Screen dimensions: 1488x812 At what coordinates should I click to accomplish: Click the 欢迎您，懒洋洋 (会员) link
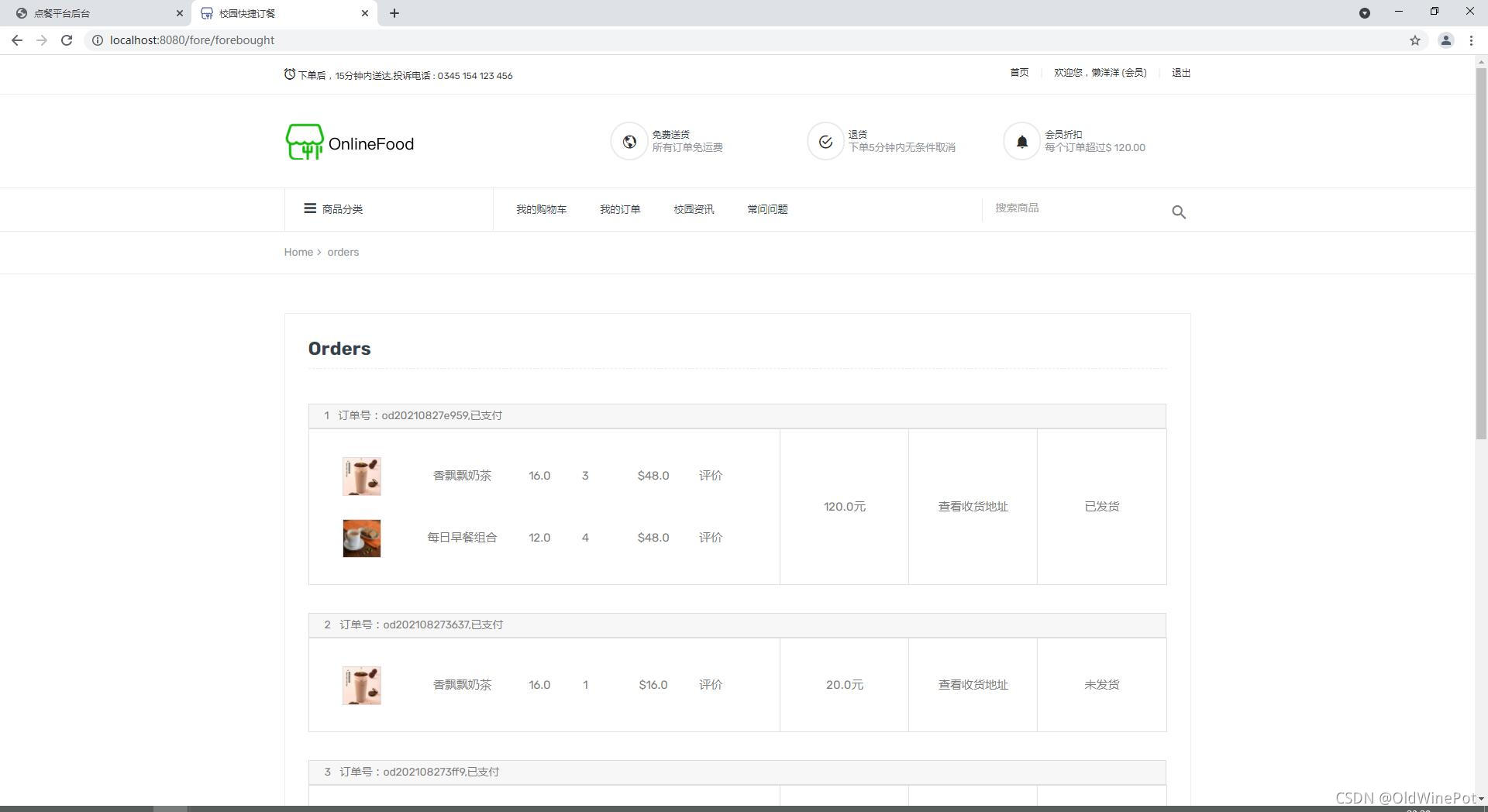(x=1100, y=72)
